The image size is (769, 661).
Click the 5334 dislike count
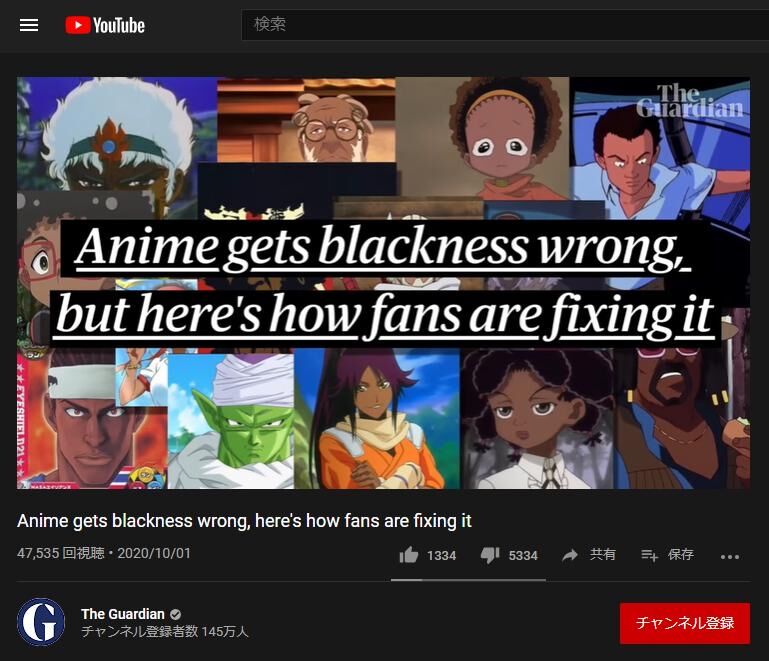tap(523, 556)
